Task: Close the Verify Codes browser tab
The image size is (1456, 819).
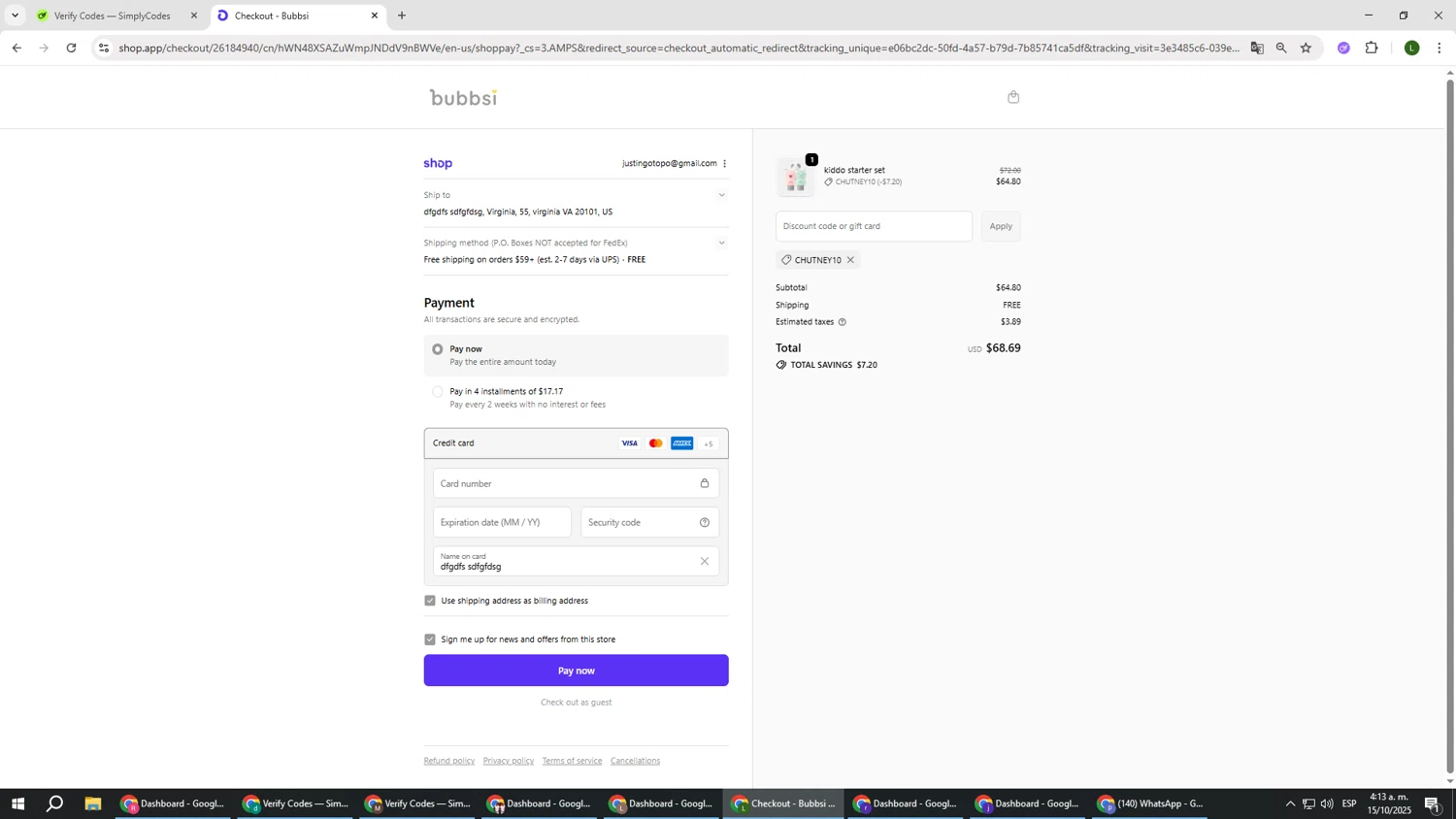Action: (x=194, y=16)
